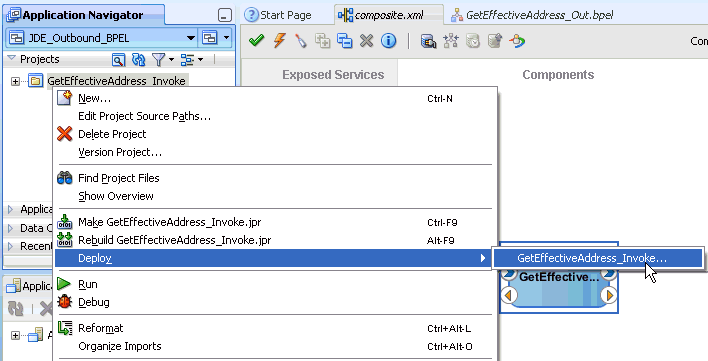Screen dimensions: 708x361
Task: Click the Exposed Services column header
Action: coord(333,75)
